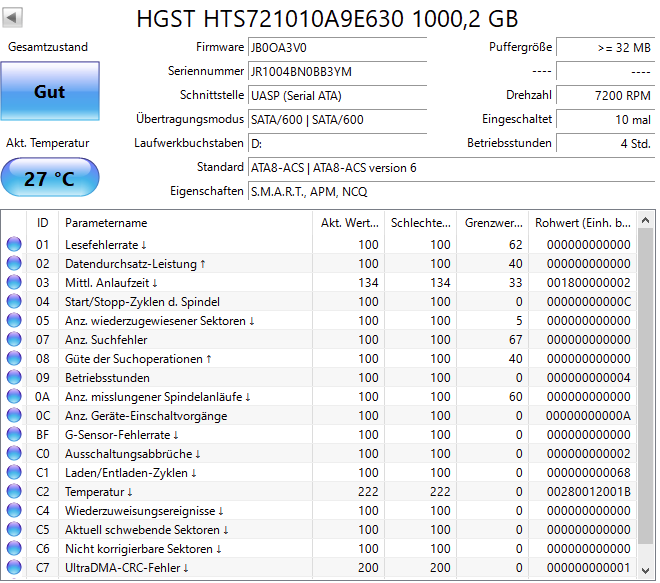Click status orb for Lesefehlerrate row
The width and height of the screenshot is (660, 583).
[x=14, y=244]
